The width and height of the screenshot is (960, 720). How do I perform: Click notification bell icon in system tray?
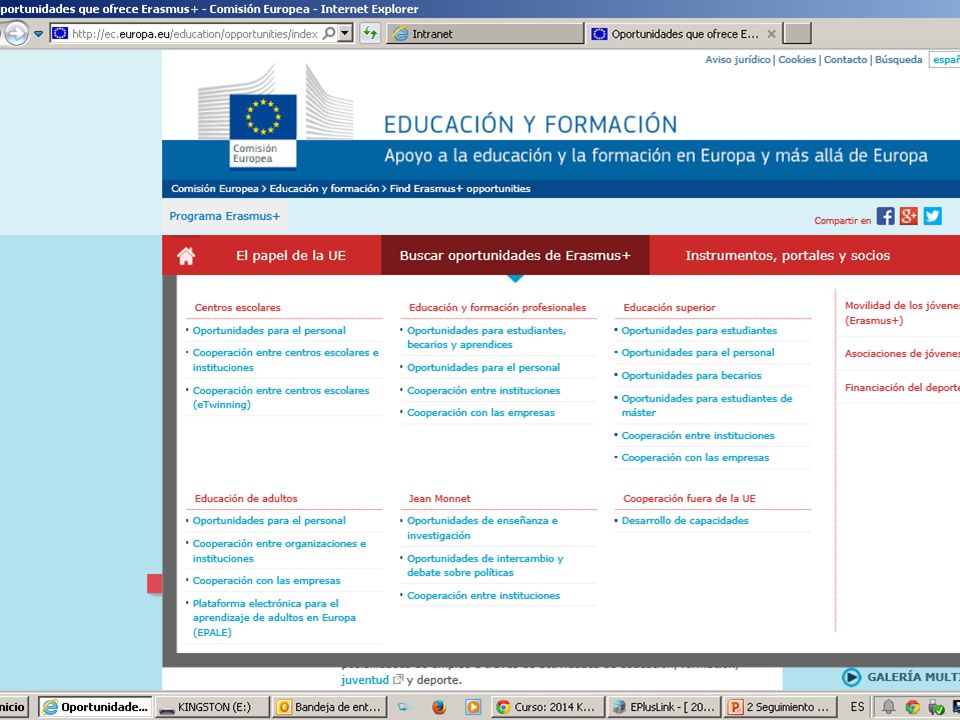888,707
